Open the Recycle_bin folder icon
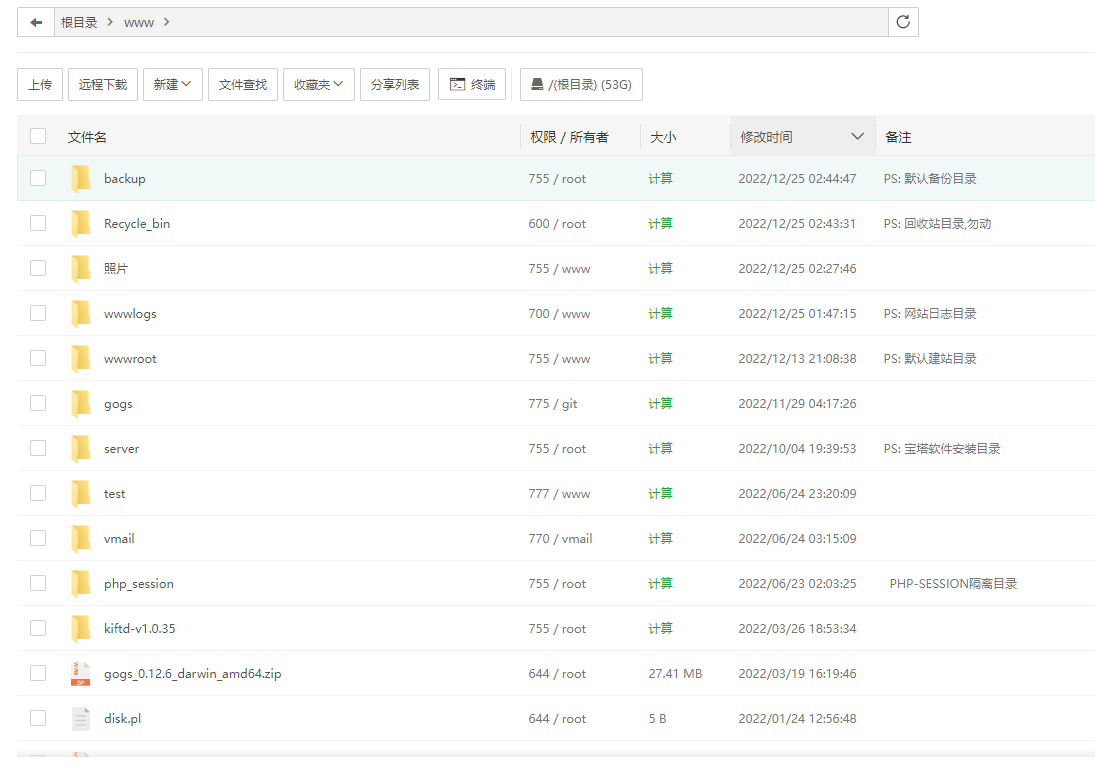Screen dimensions: 1095x782 click(81, 223)
